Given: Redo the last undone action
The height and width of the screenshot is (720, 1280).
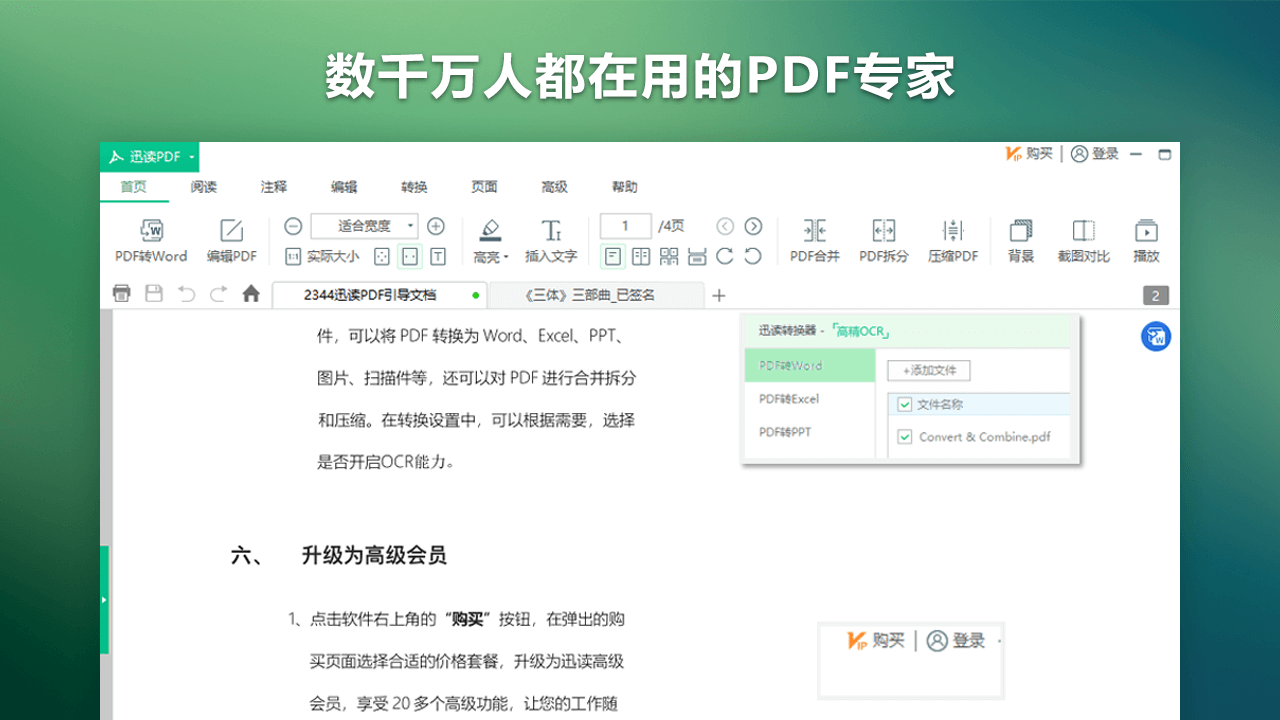Looking at the screenshot, I should (x=218, y=294).
